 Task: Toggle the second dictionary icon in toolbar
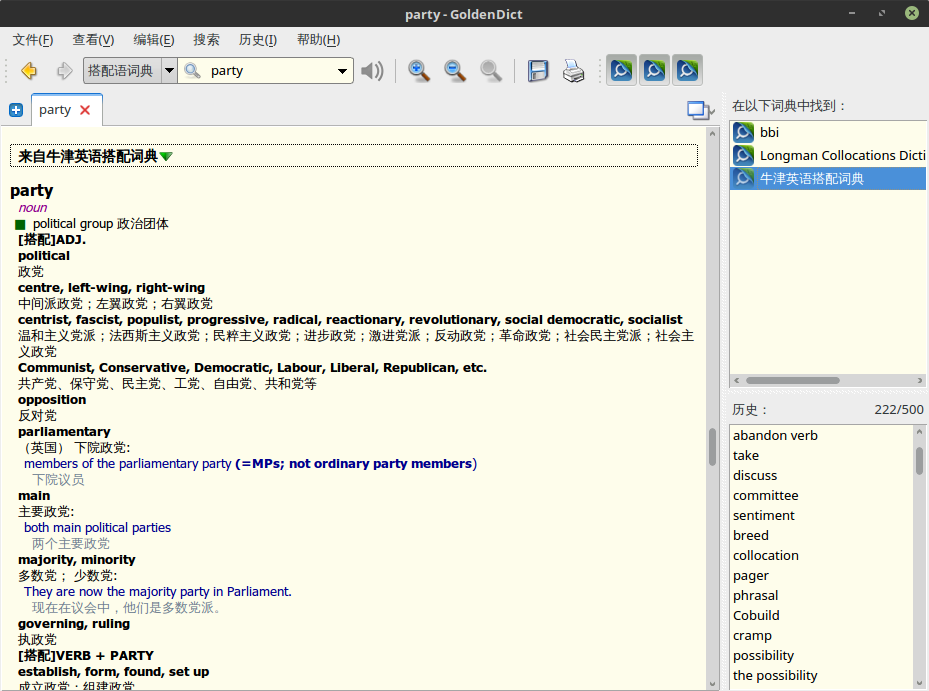pos(654,71)
